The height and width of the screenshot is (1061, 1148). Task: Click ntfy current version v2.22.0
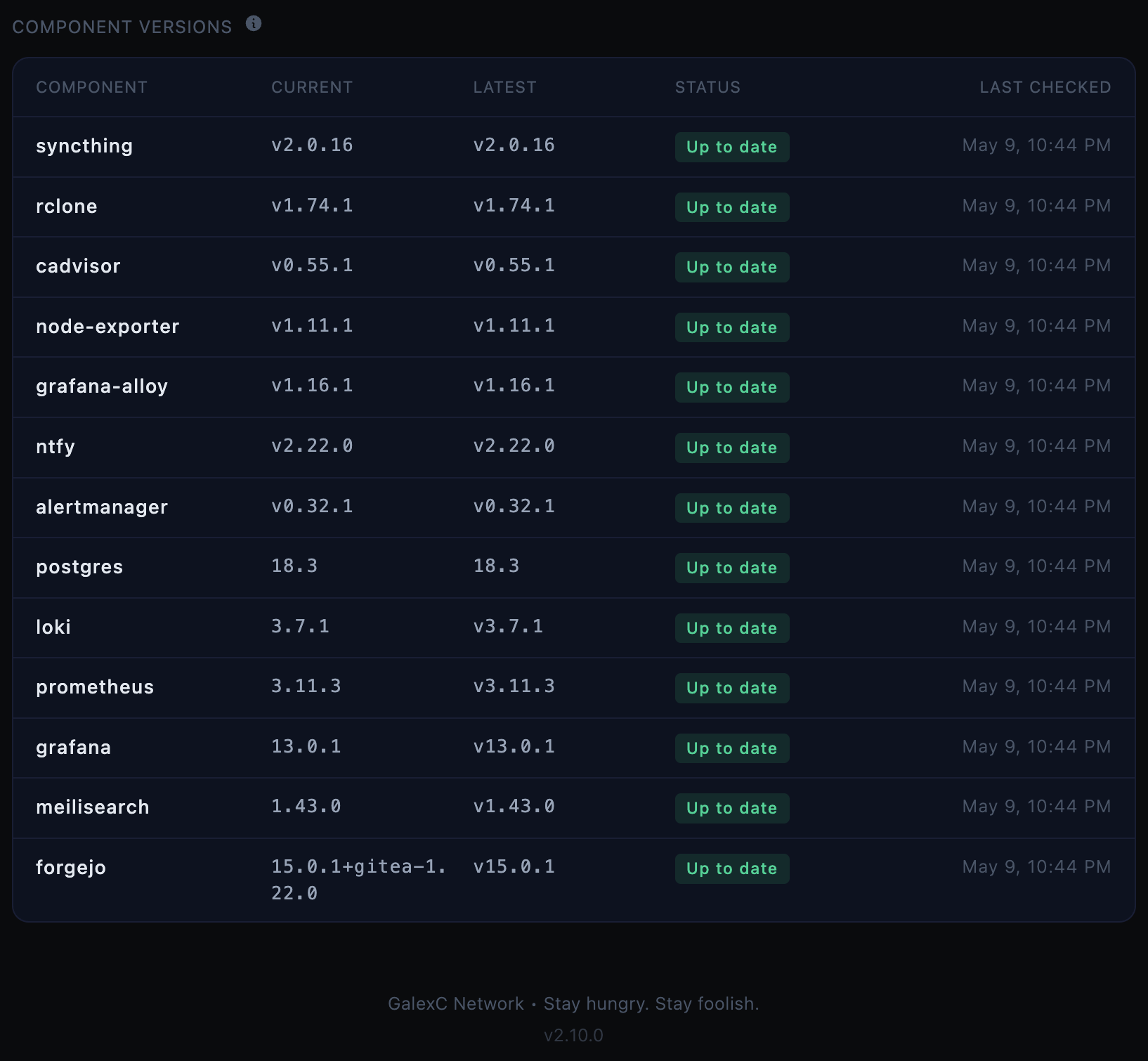click(x=312, y=446)
